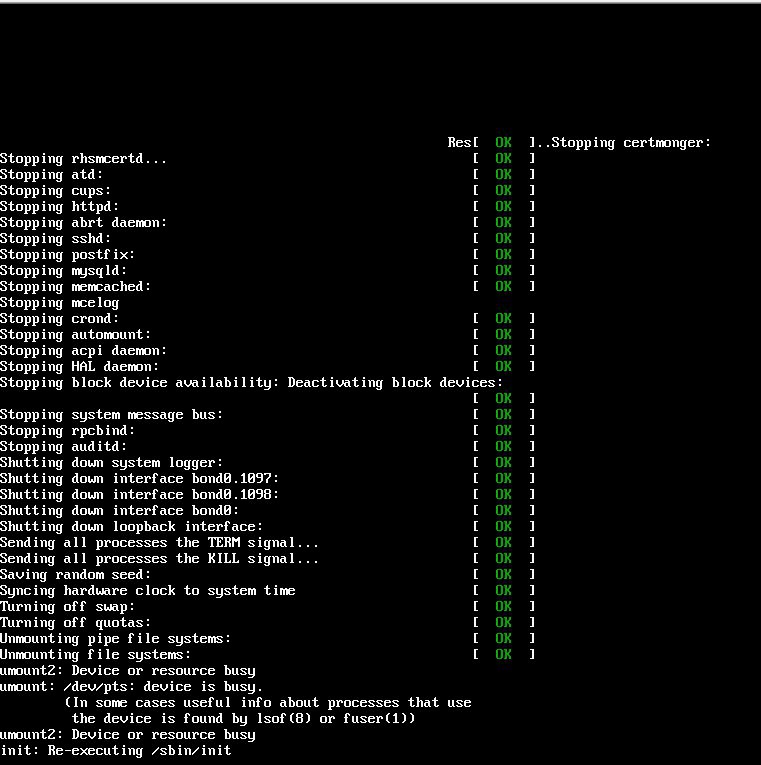Select the 'Stopping atd:' text
Screen dimensions: 761x765
(x=52, y=175)
